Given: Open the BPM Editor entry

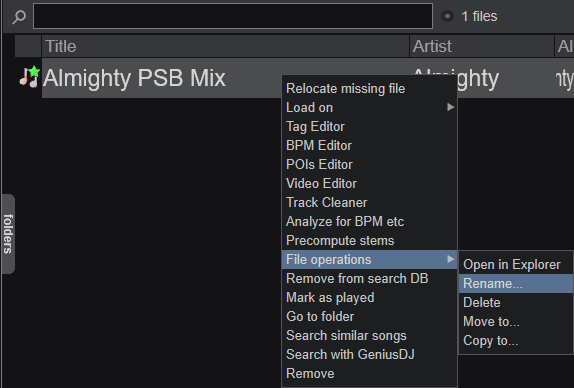Looking at the screenshot, I should pos(369,146).
